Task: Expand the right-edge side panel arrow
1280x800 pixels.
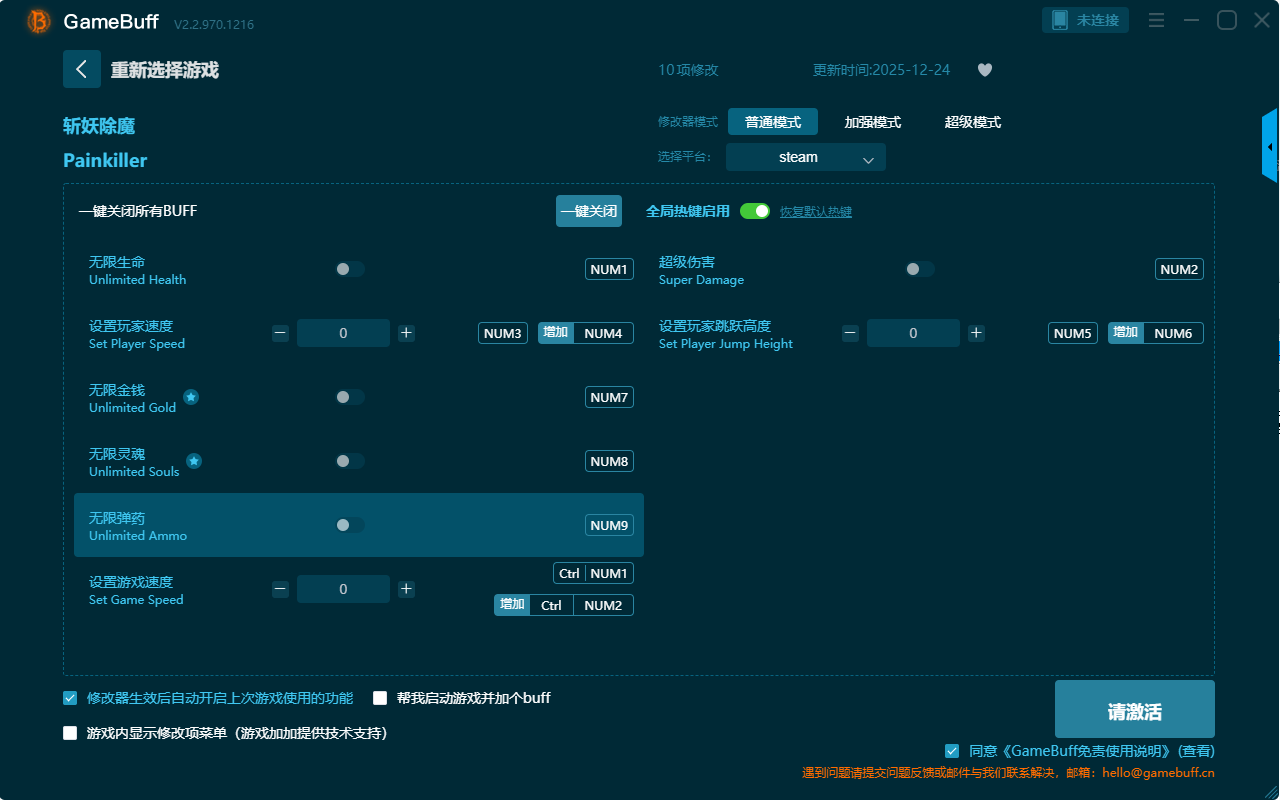Action: point(1270,147)
